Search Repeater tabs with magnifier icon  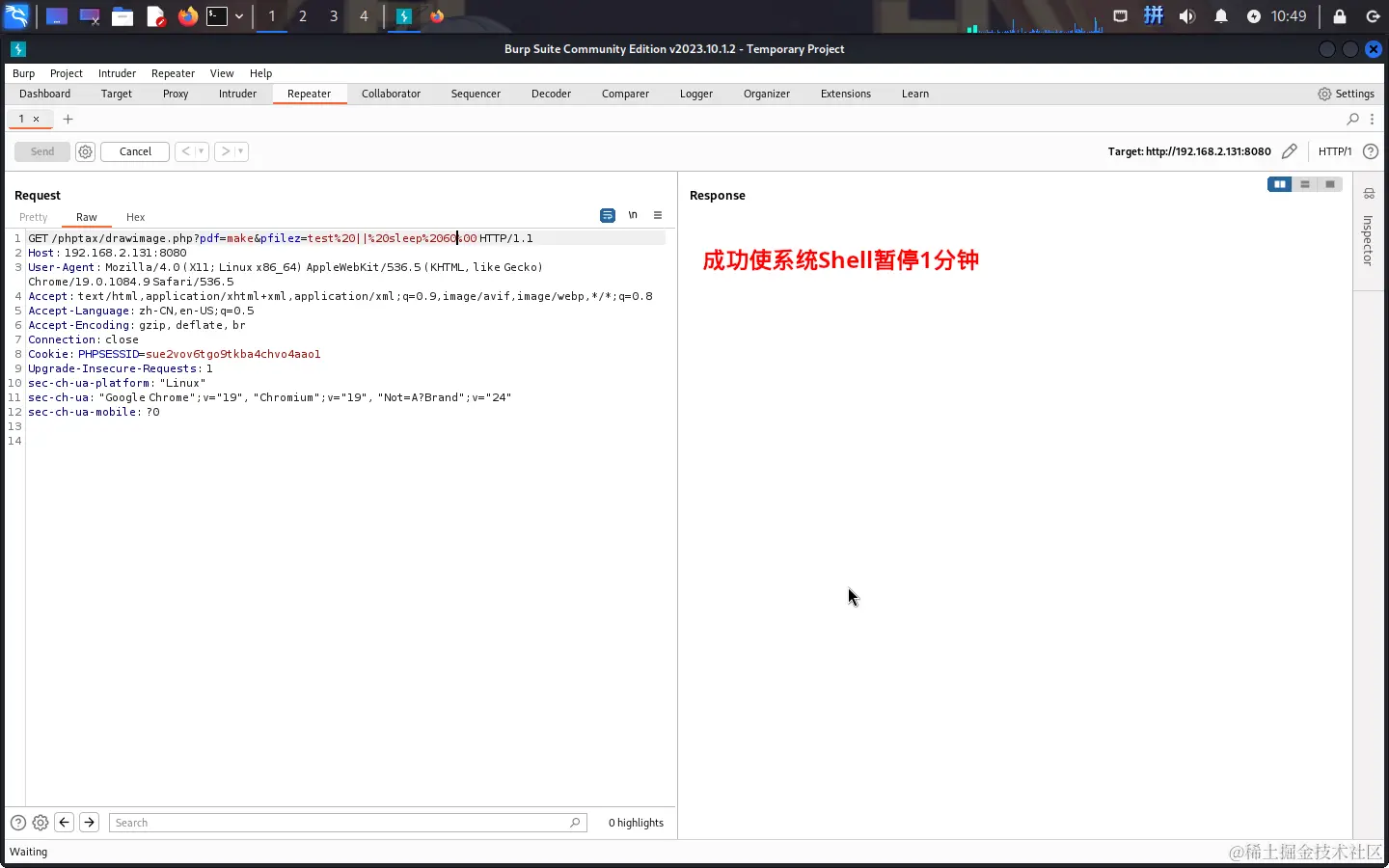tap(1353, 119)
